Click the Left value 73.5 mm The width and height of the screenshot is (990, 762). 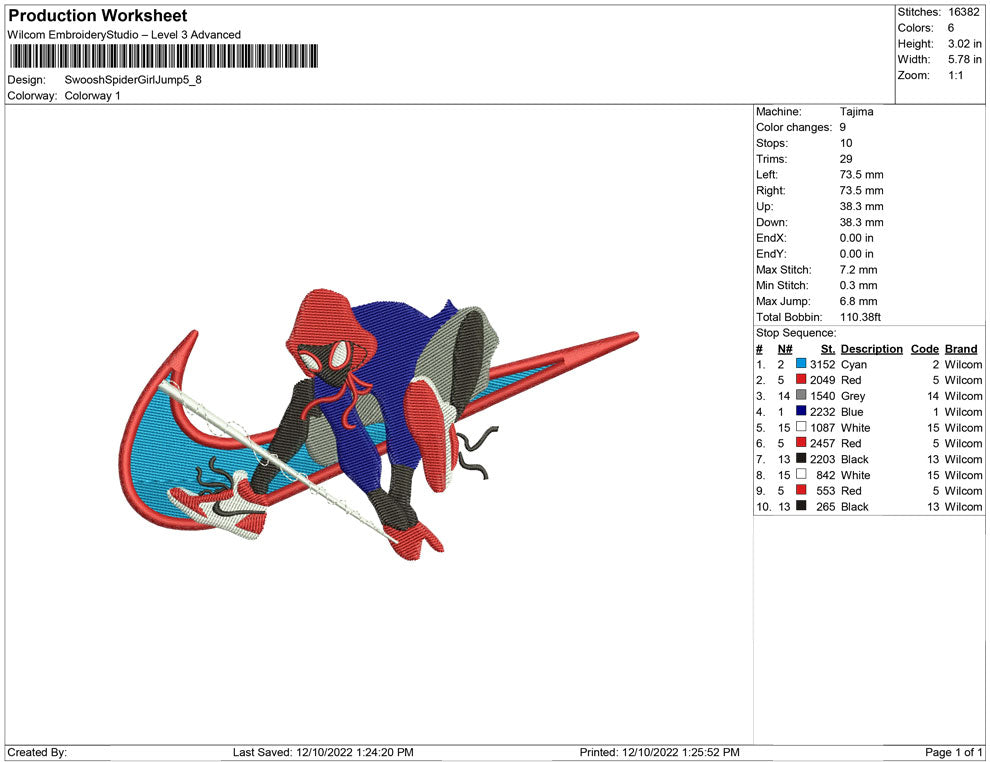[861, 174]
